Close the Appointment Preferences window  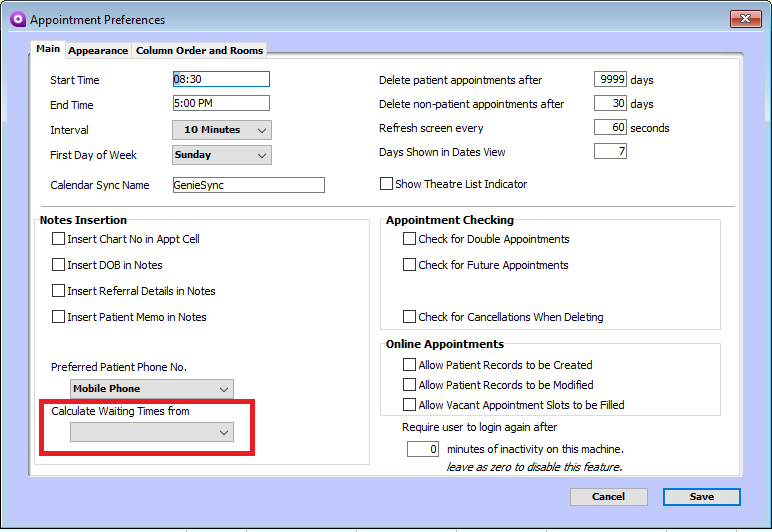745,19
